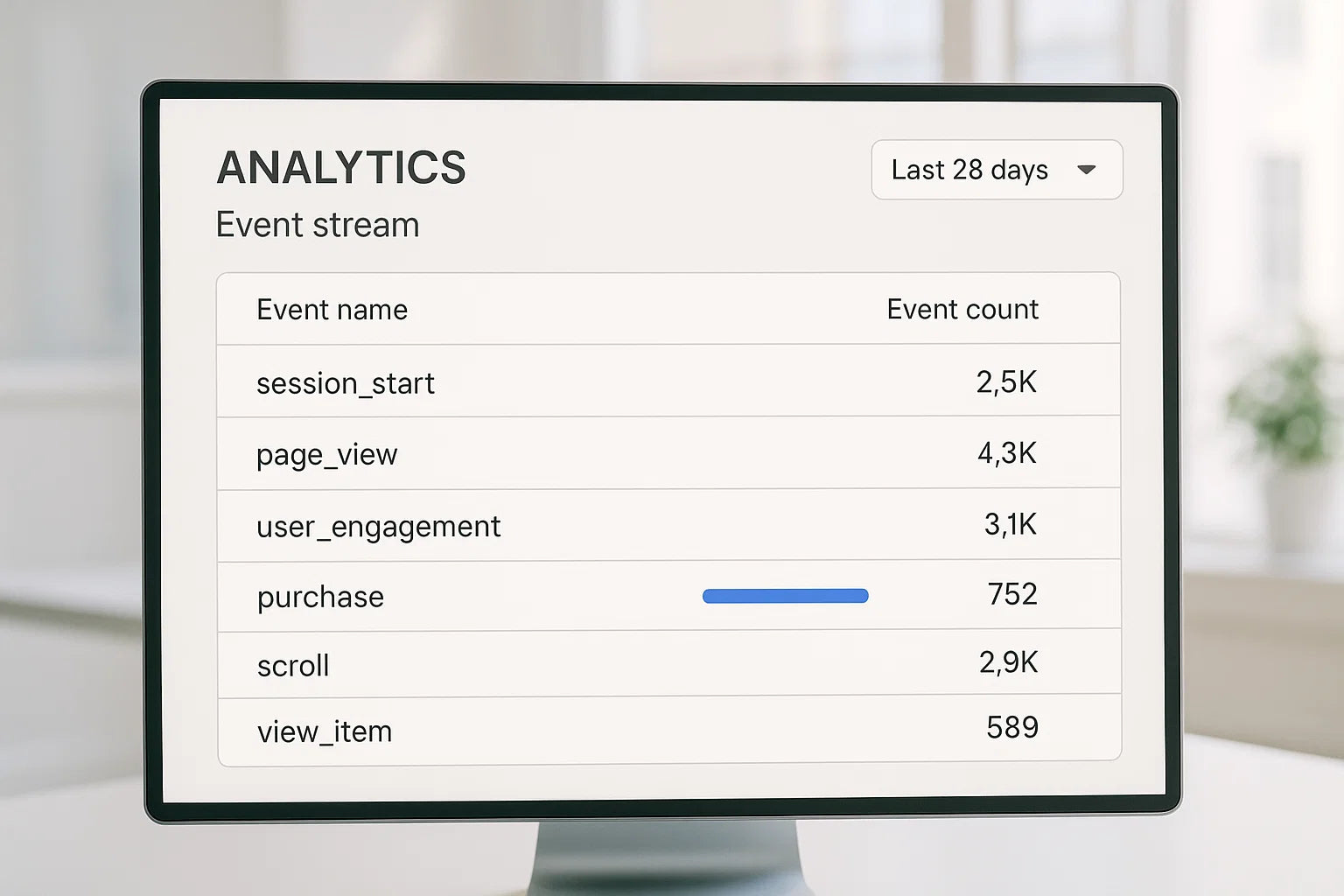Open the user_engagement event
The height and width of the screenshot is (896, 1344).
click(x=378, y=527)
